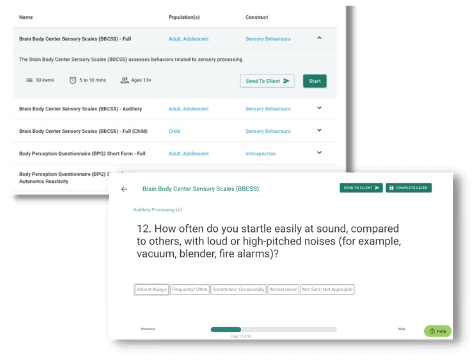Go to the Previous question
This screenshot has width=475, height=360.
(148, 329)
